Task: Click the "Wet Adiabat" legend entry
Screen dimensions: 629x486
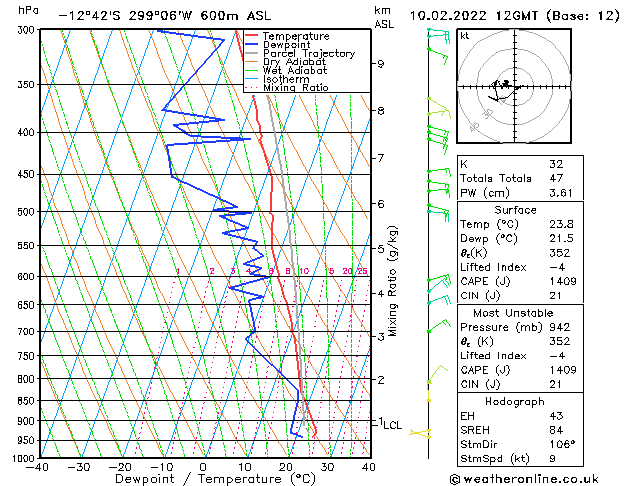Action: (x=295, y=71)
